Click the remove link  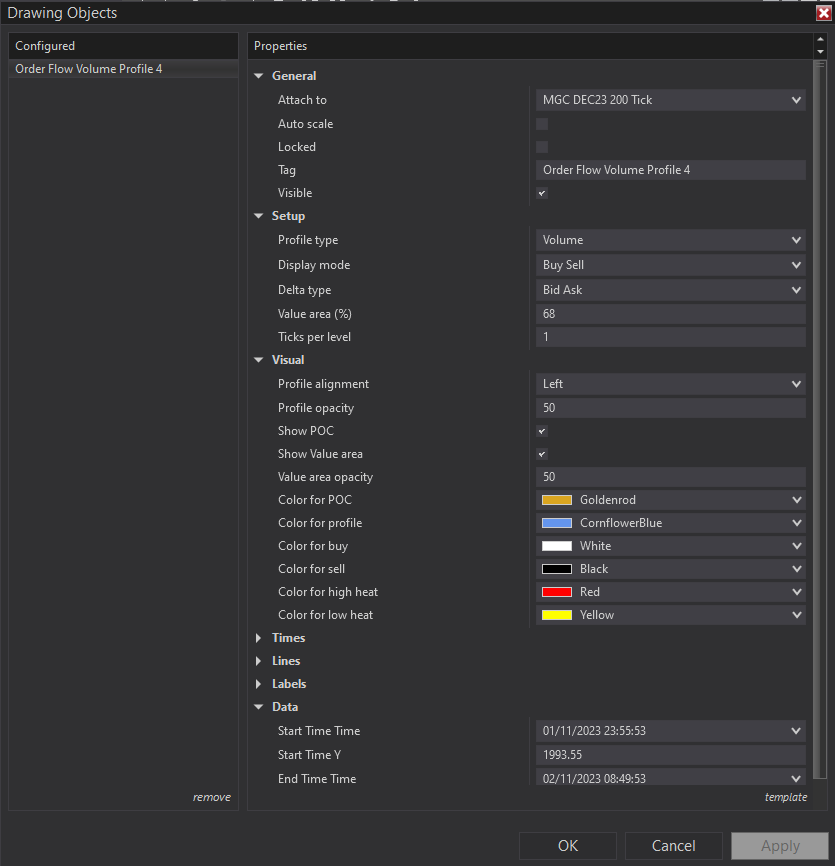point(211,797)
